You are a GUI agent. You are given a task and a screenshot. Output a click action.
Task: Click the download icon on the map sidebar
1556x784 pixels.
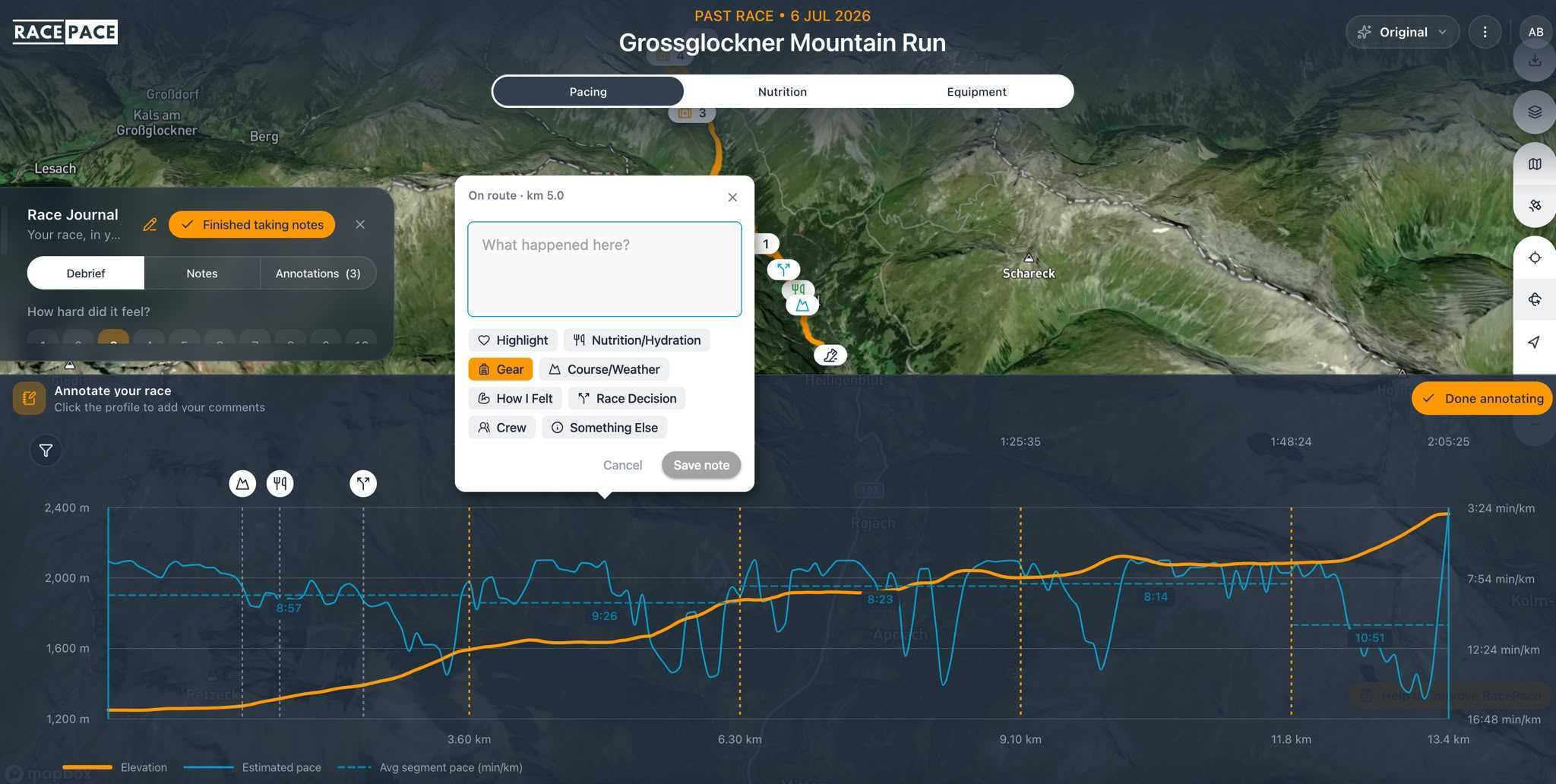(x=1535, y=61)
